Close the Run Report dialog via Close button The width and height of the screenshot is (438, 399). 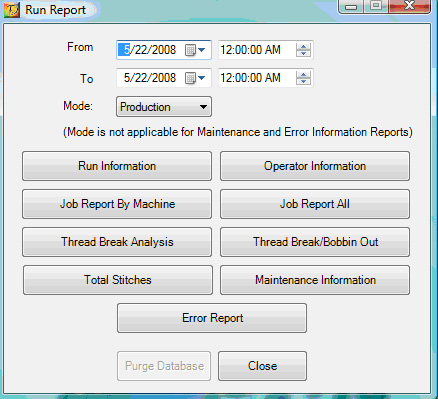pyautogui.click(x=262, y=366)
